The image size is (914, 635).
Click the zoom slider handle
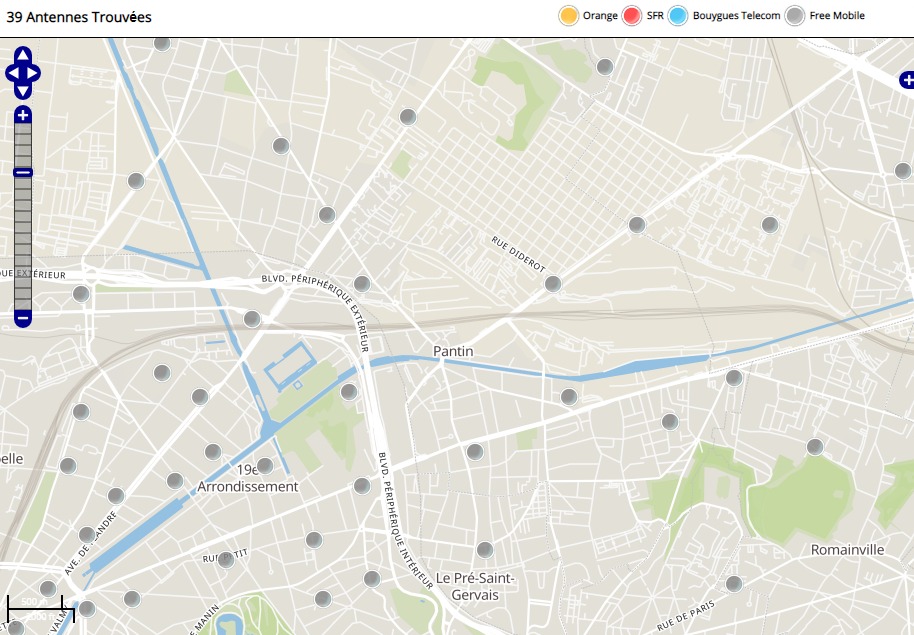click(x=23, y=173)
